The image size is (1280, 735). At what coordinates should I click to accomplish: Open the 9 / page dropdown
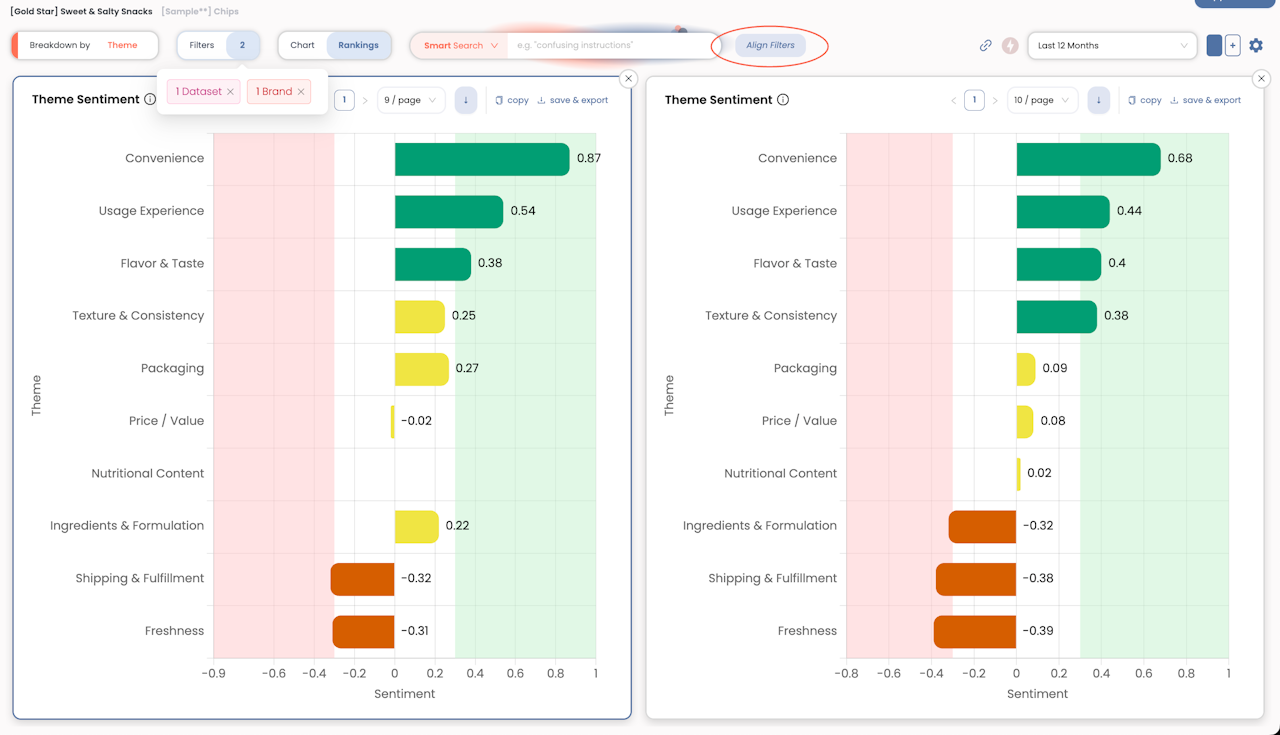411,100
